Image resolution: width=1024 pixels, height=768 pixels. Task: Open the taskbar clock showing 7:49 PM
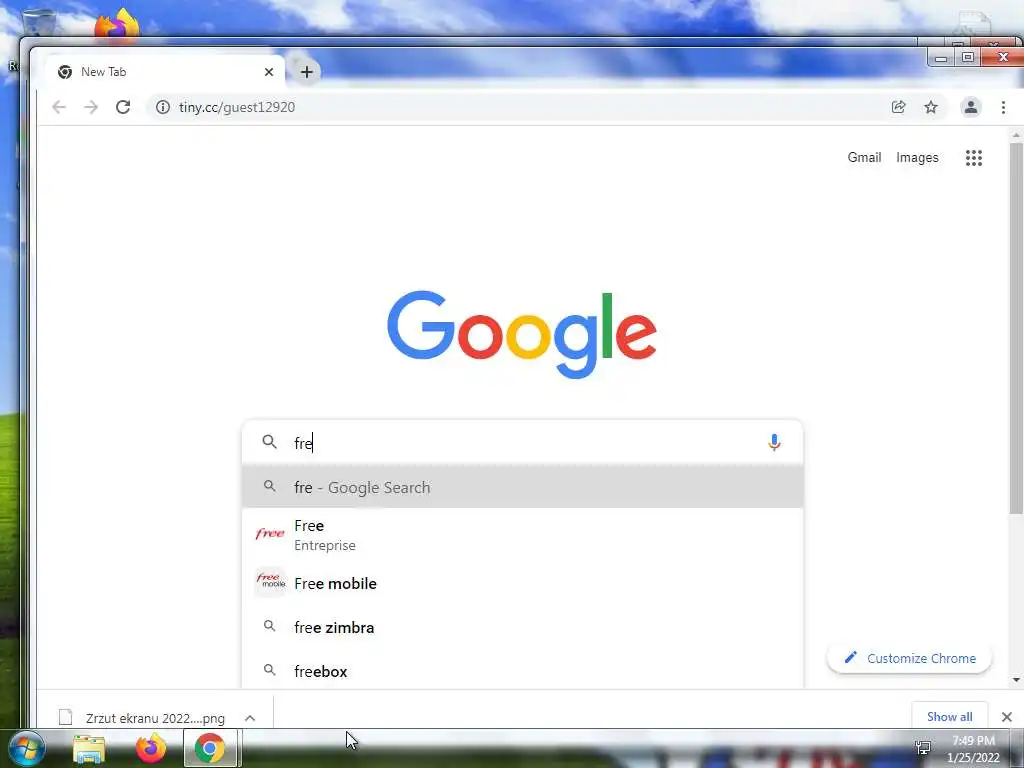973,749
